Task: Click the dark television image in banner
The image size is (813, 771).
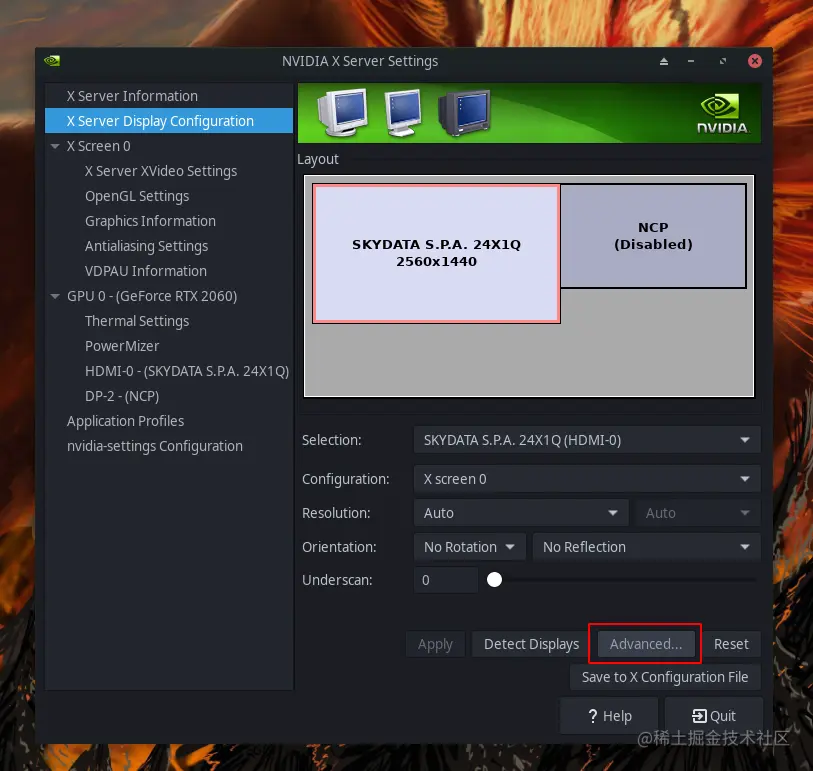Action: point(465,113)
